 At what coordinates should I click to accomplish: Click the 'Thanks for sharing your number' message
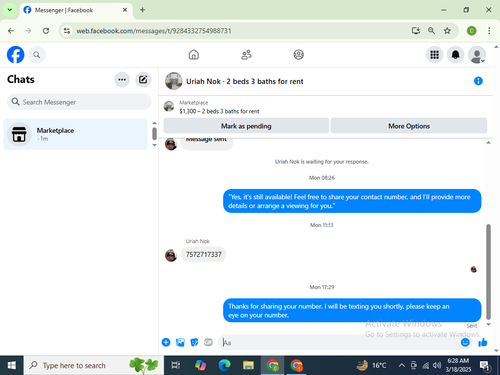(352, 310)
